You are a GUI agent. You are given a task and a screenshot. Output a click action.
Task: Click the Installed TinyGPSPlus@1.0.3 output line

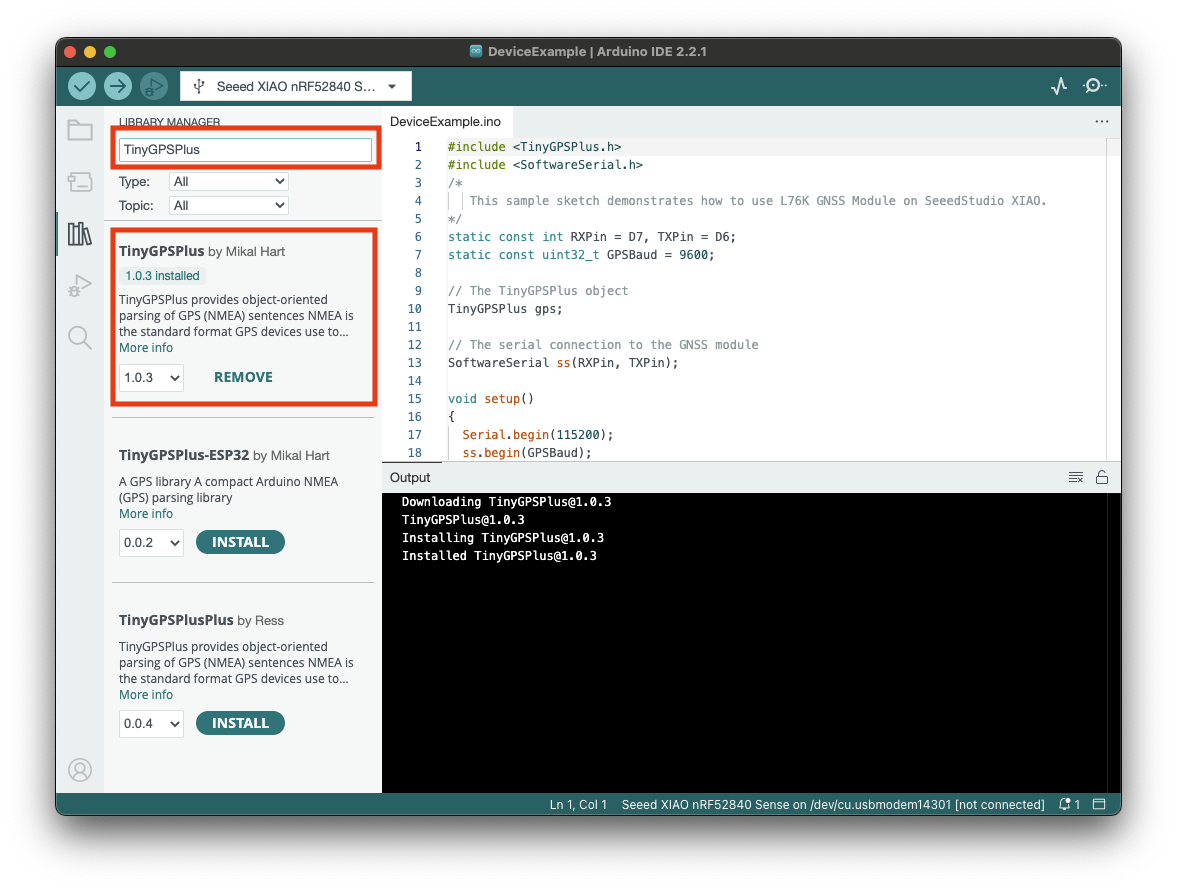pyautogui.click(x=499, y=556)
